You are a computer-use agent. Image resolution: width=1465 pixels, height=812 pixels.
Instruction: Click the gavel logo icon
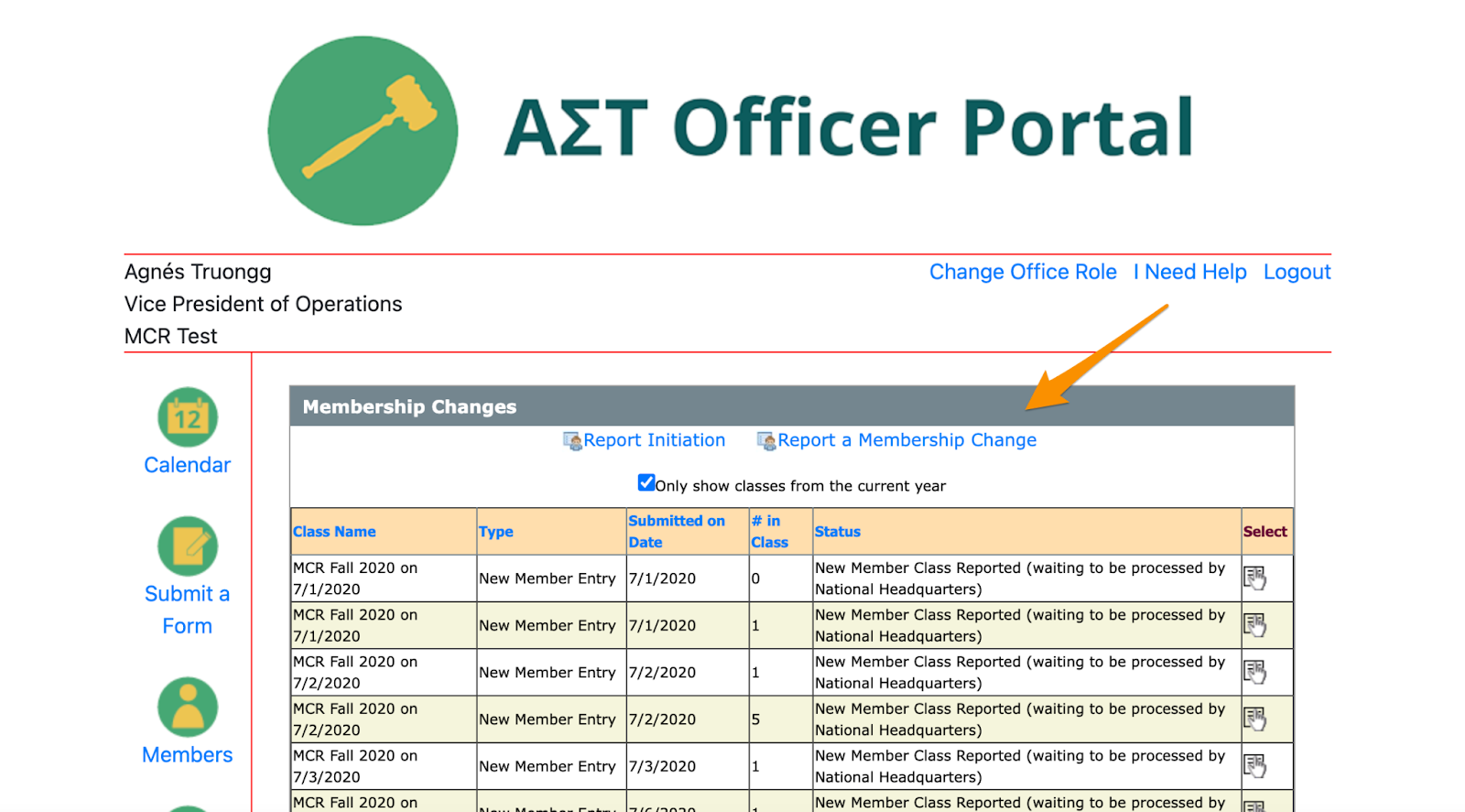coord(363,131)
